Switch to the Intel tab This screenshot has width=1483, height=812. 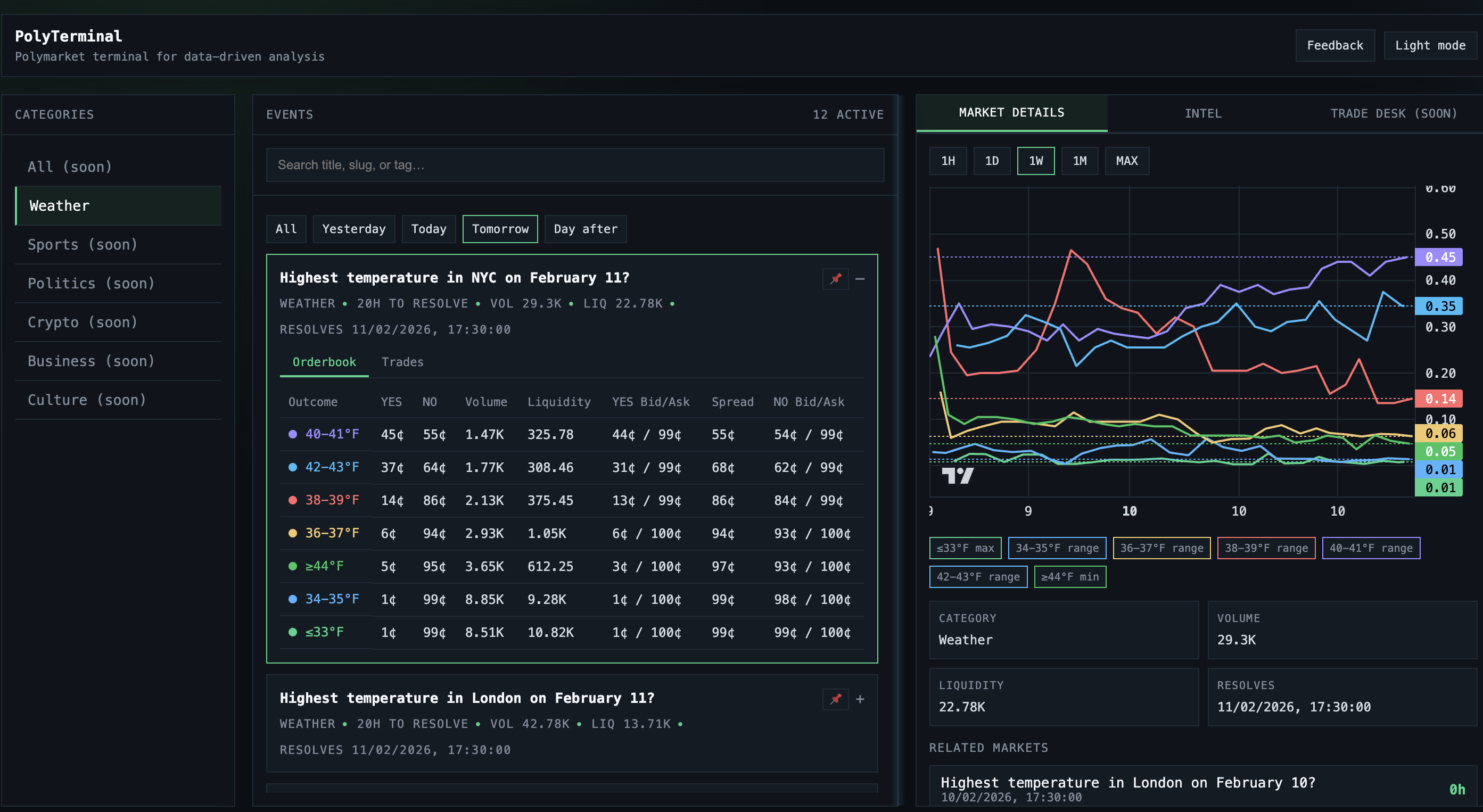click(1202, 113)
